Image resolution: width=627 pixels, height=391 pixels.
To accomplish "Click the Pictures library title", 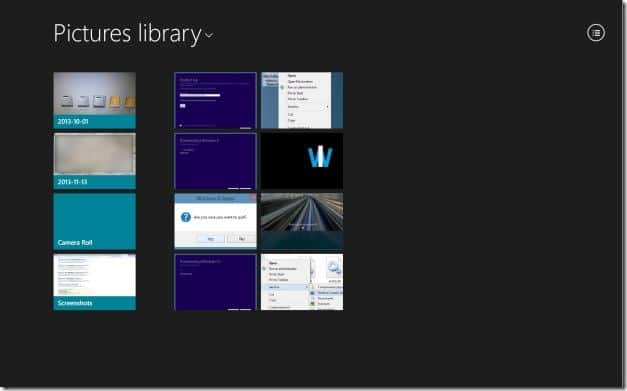I will (x=128, y=34).
